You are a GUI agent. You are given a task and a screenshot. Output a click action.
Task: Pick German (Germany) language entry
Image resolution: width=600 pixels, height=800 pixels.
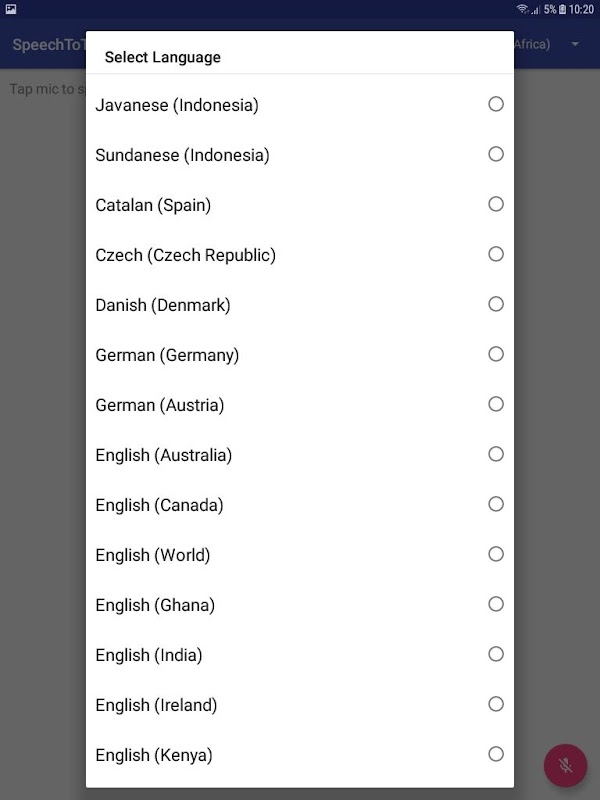pos(167,355)
